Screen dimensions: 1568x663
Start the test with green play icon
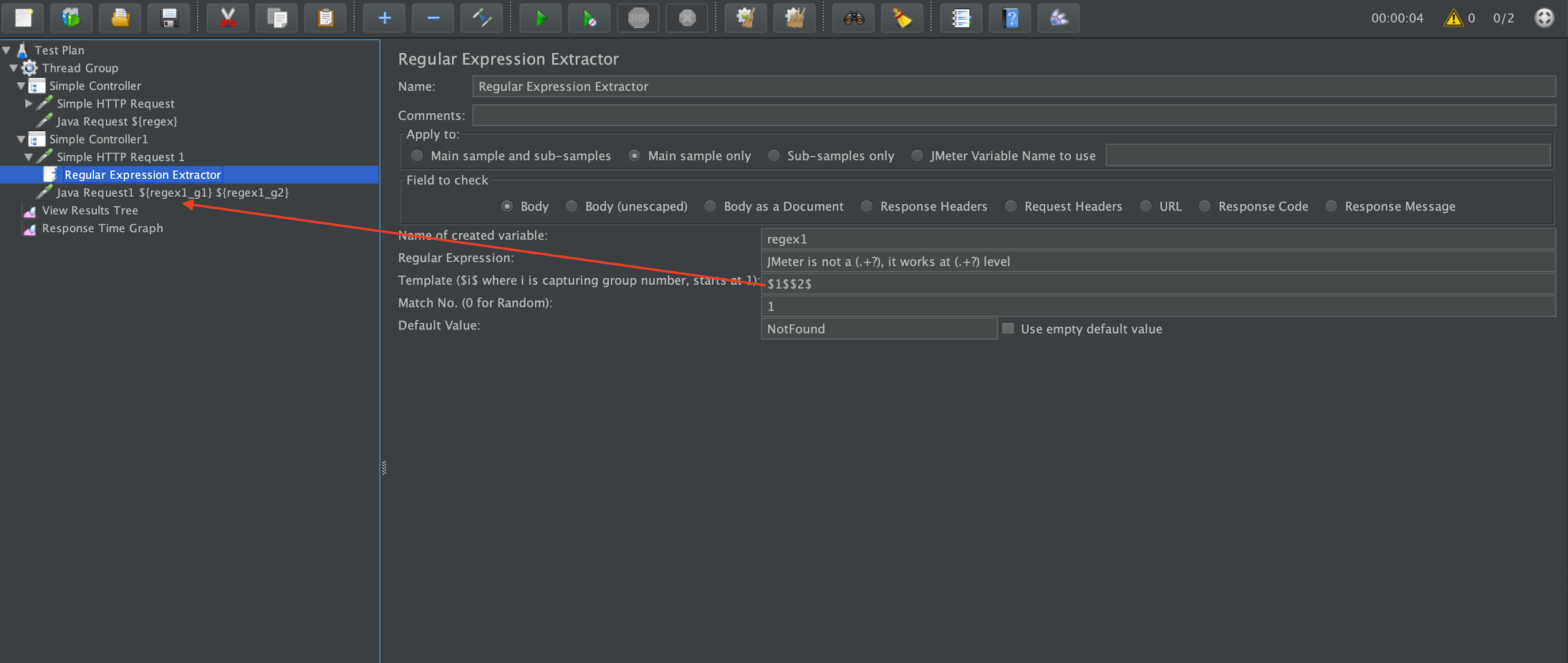(540, 18)
